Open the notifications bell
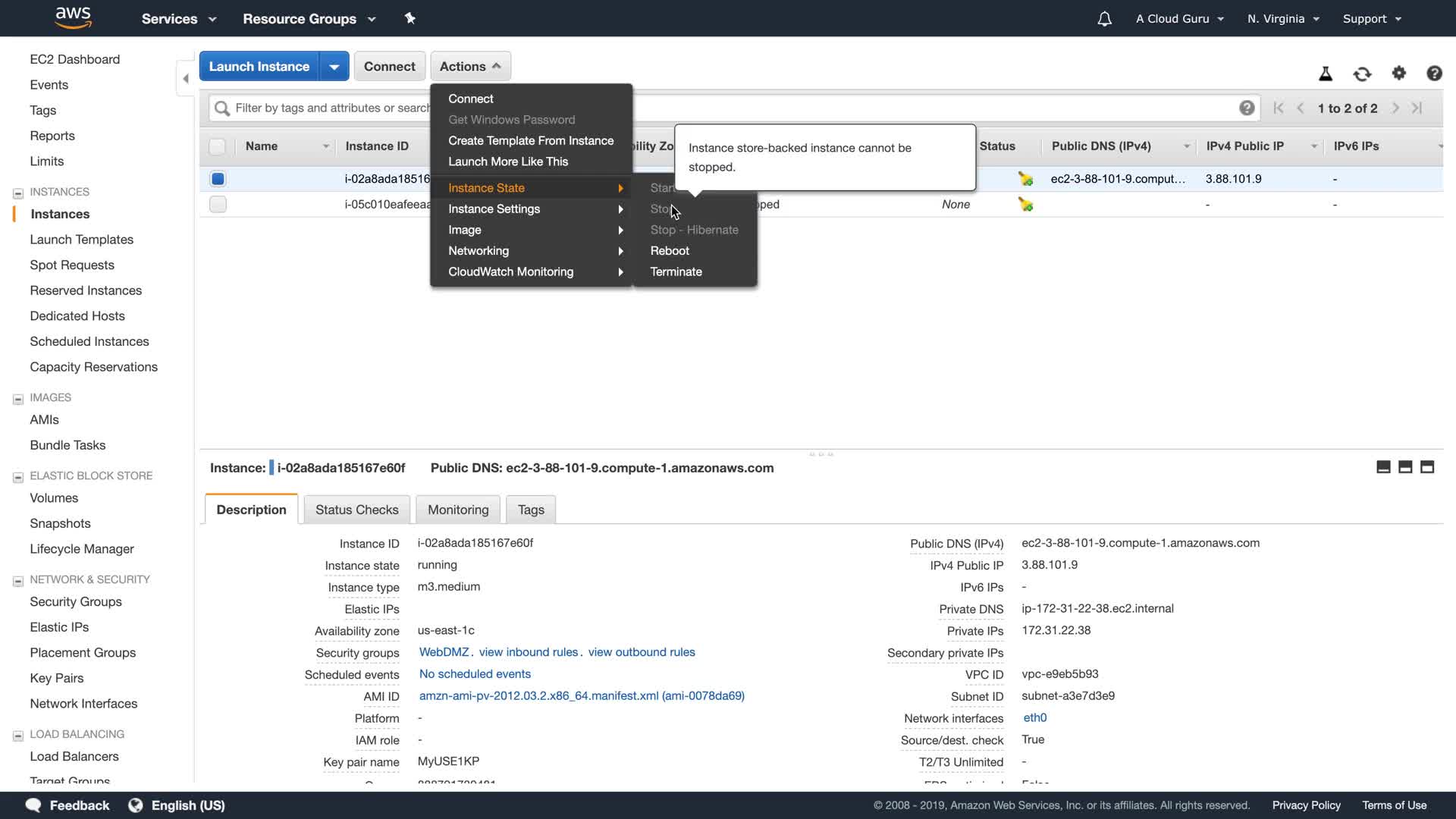This screenshot has height=819, width=1456. click(1104, 19)
